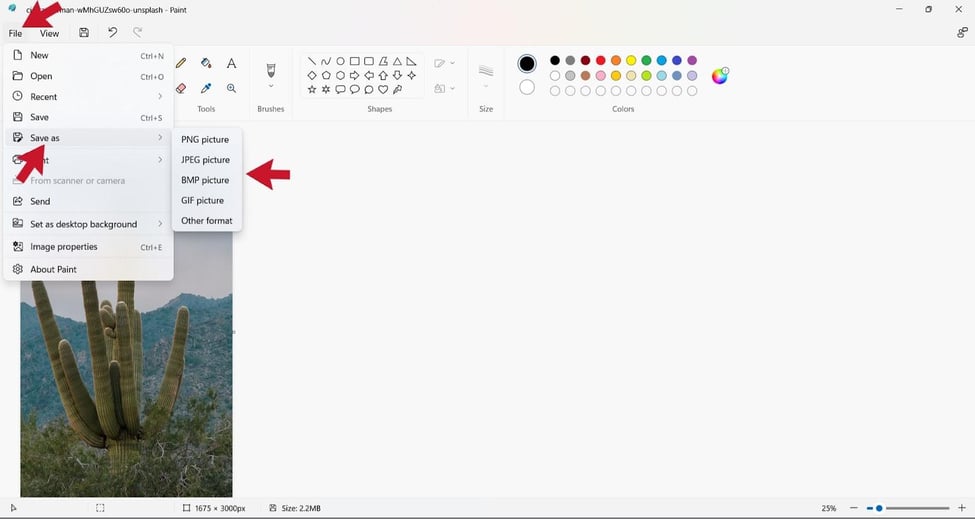Pick the green color swatch
This screenshot has height=519, width=975.
click(646, 60)
